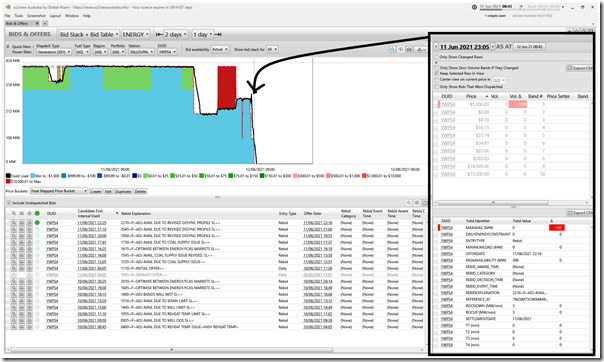Click the Min to -$1,000 light blue legend swatch
Image resolution: width=604 pixels, height=362 pixels.
coord(33,176)
